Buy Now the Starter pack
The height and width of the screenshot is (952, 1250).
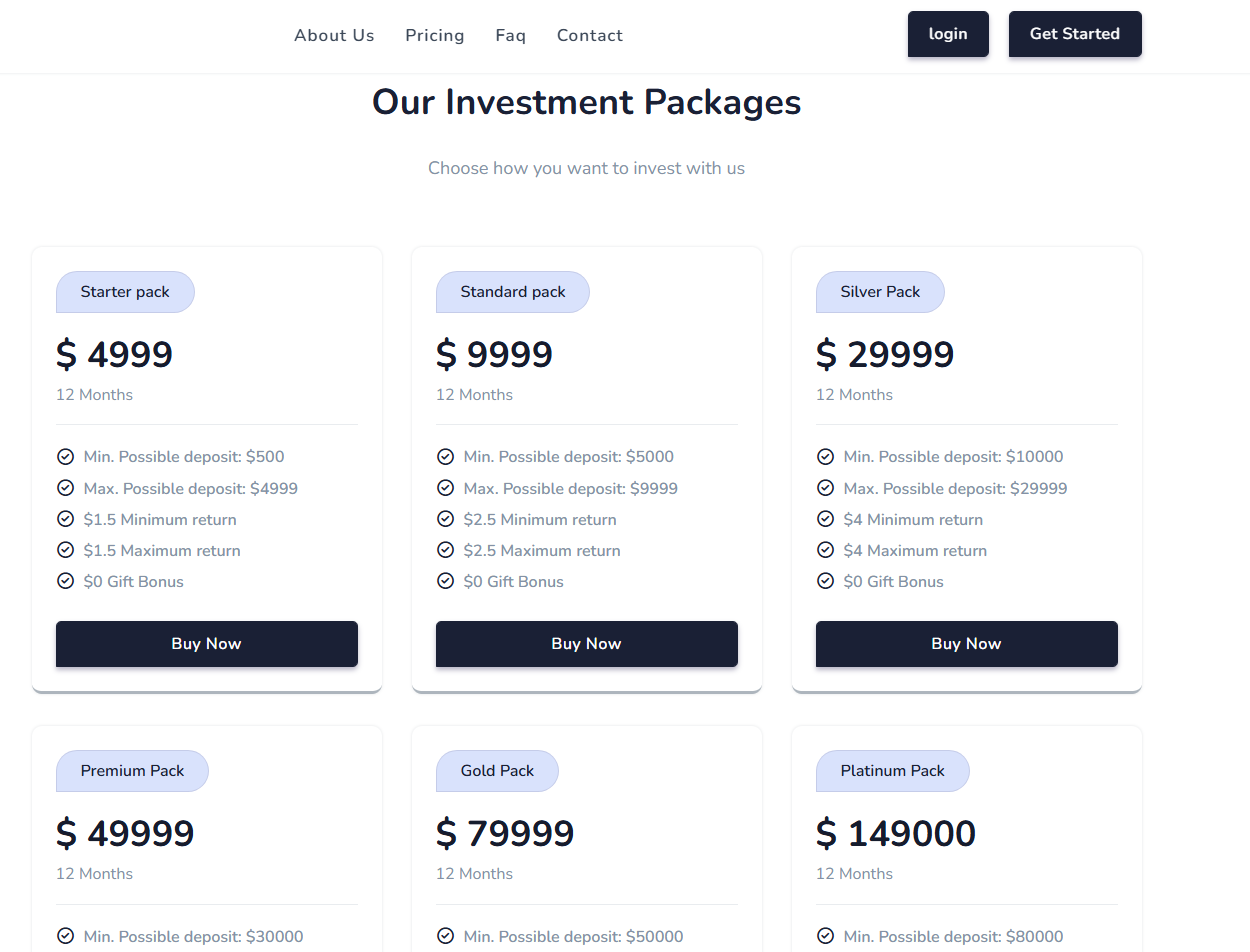(x=207, y=644)
